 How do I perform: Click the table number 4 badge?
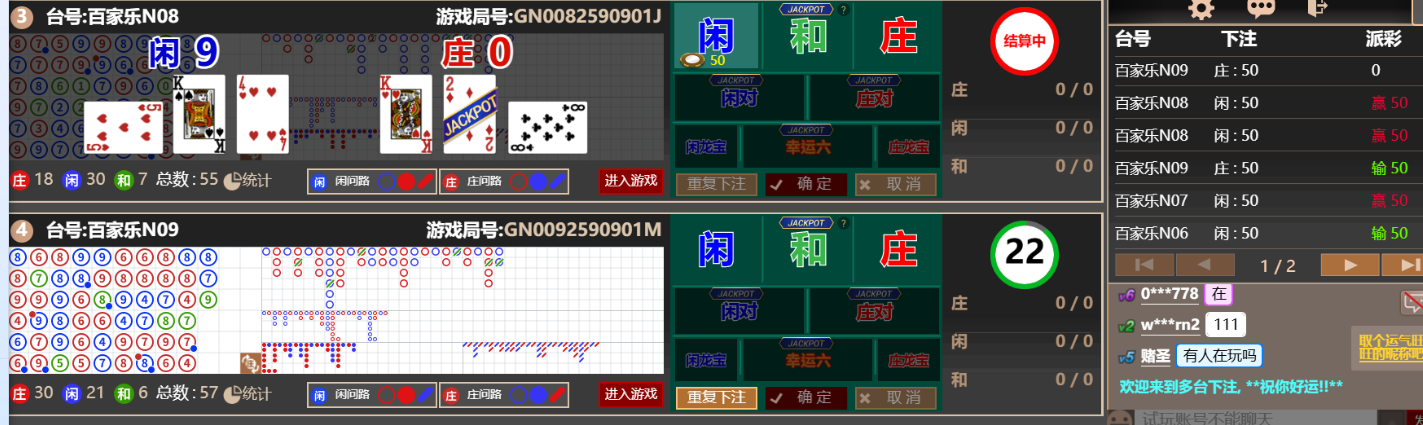[x=22, y=230]
